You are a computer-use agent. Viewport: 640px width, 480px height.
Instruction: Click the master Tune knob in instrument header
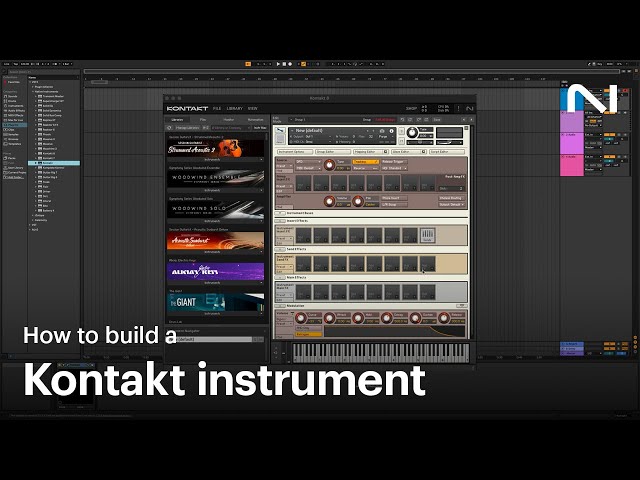click(x=412, y=132)
